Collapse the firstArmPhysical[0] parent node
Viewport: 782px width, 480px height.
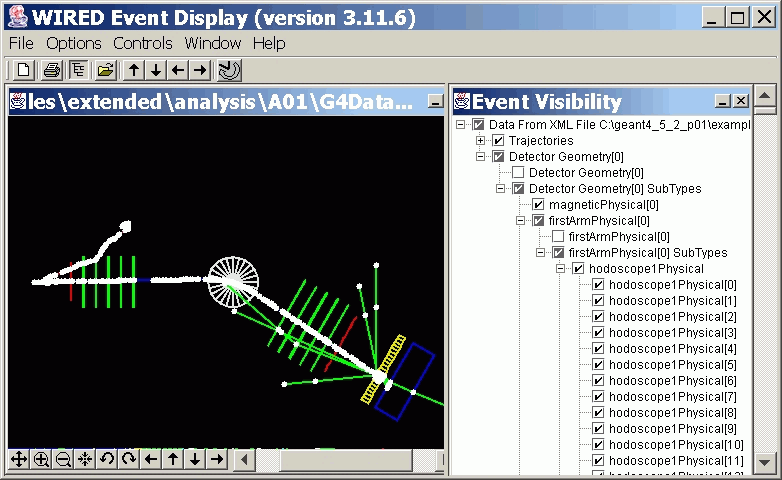click(521, 221)
